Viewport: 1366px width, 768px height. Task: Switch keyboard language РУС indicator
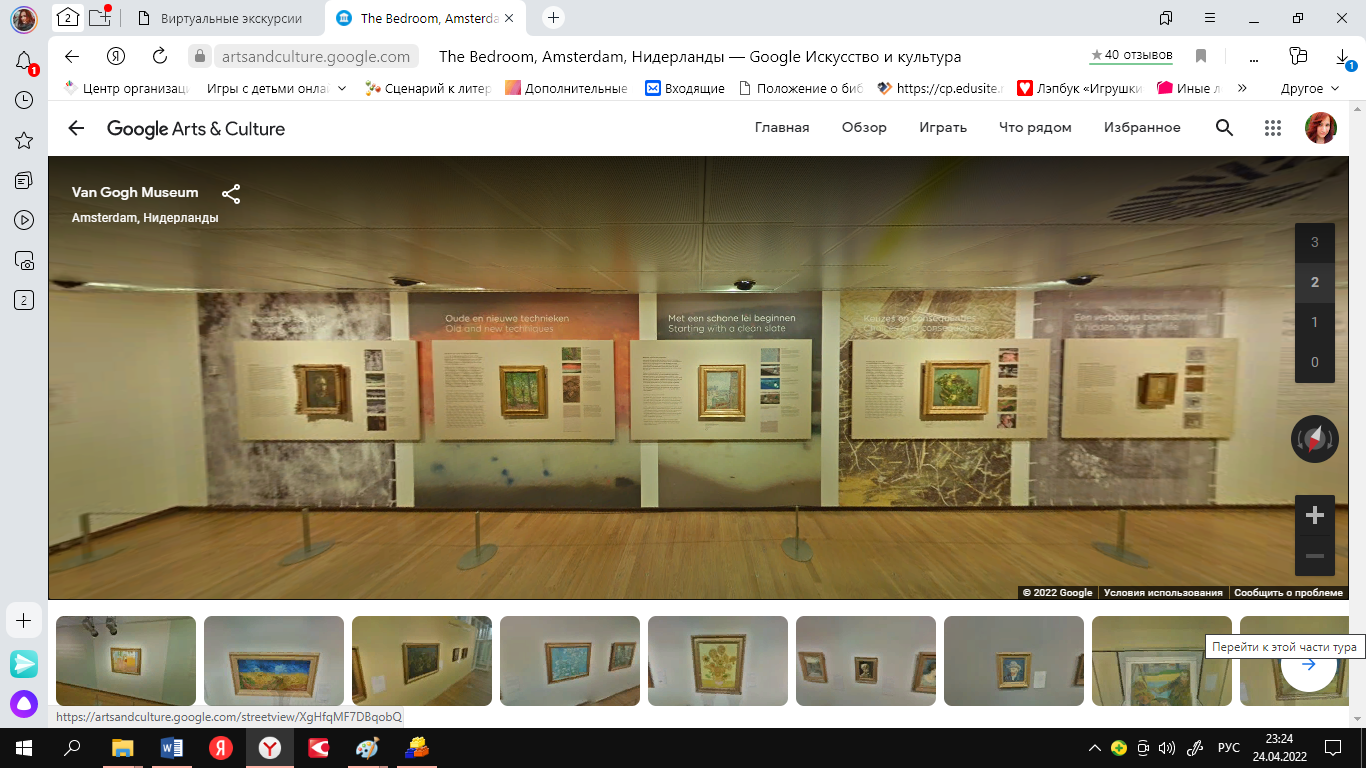1228,748
